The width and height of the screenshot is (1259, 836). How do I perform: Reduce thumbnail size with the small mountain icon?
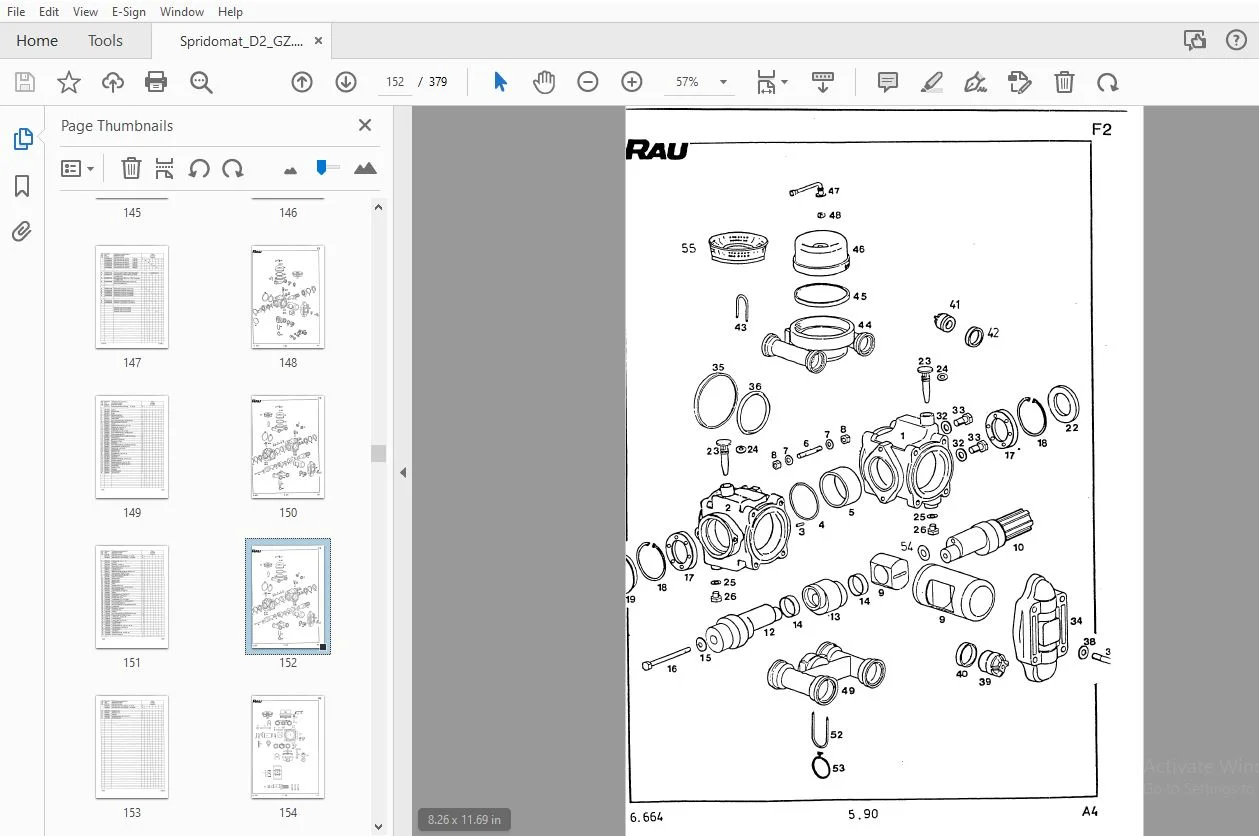click(290, 170)
